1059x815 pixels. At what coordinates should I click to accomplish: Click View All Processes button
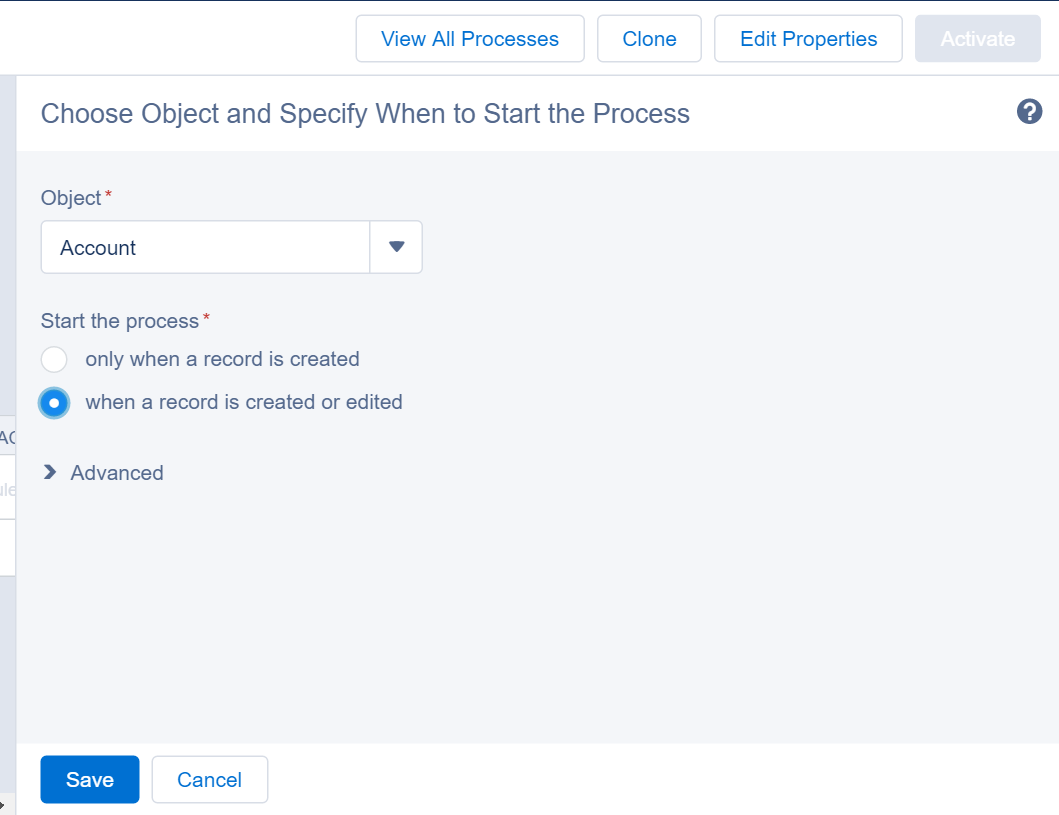(x=470, y=39)
